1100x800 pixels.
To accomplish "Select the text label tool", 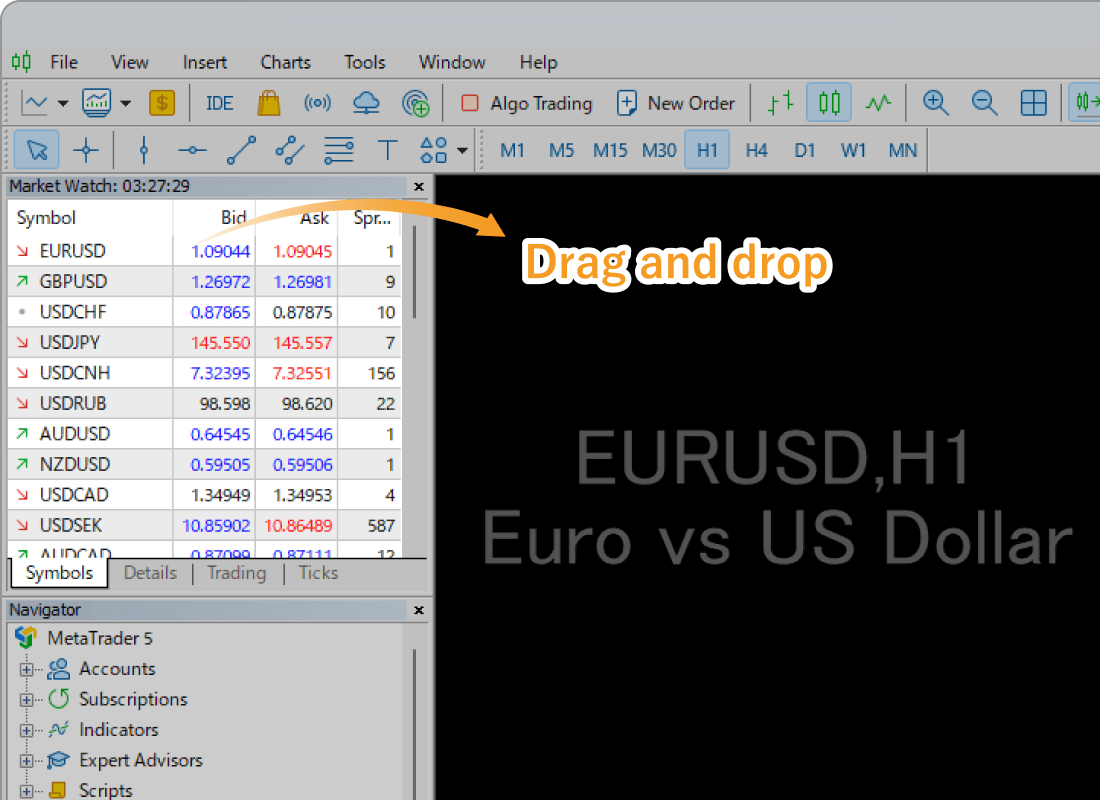I will (x=388, y=151).
